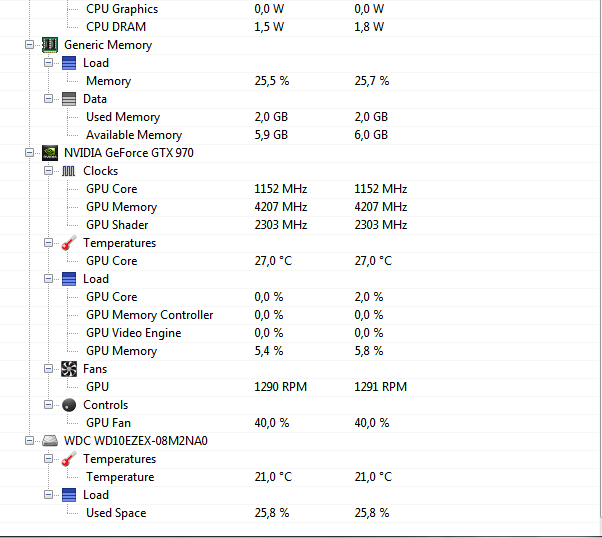Click the 1290 RPM GPU fan value
602x538 pixels.
coord(280,387)
